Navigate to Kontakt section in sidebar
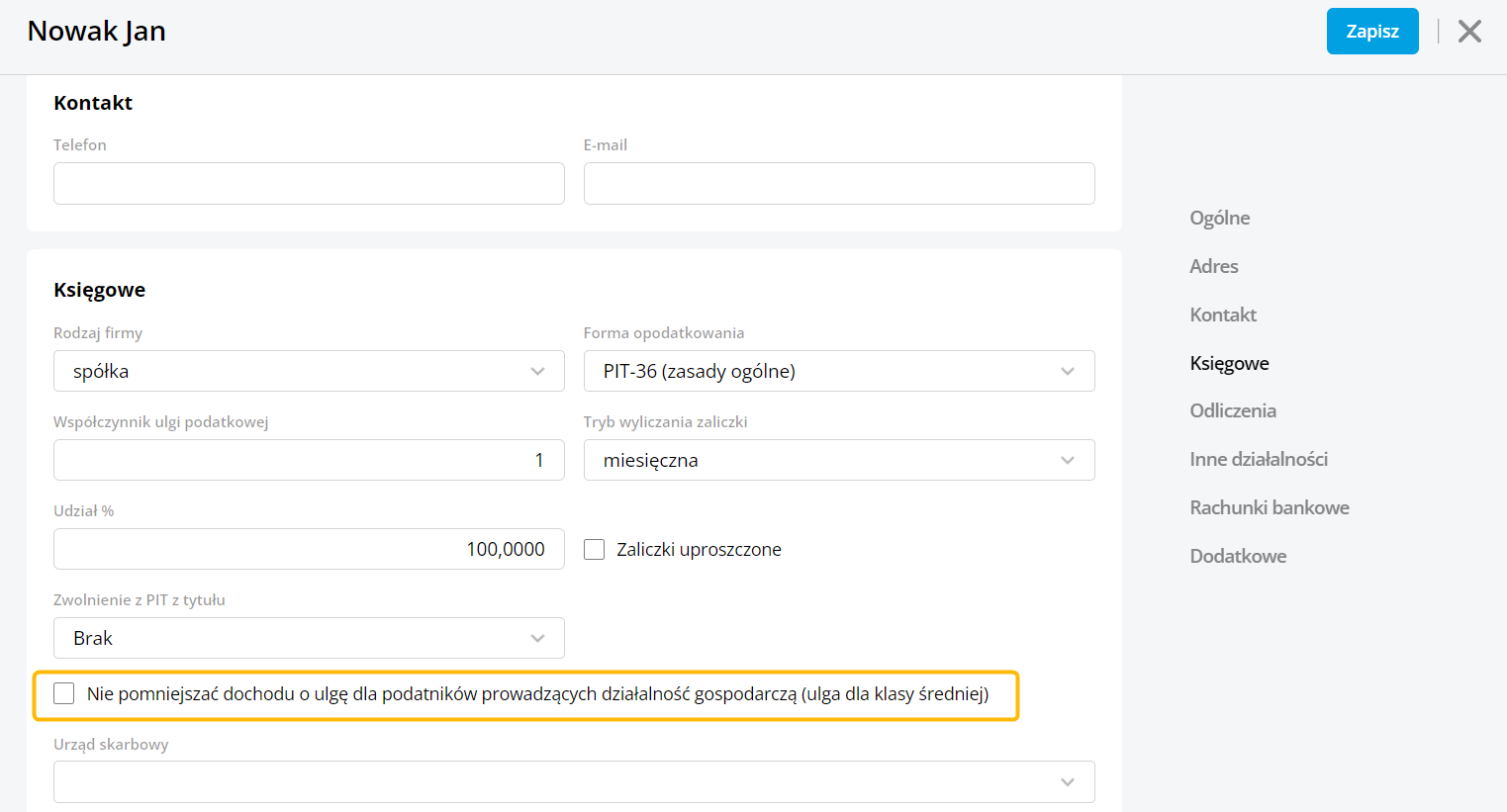Viewport: 1507px width, 812px height. coord(1223,316)
